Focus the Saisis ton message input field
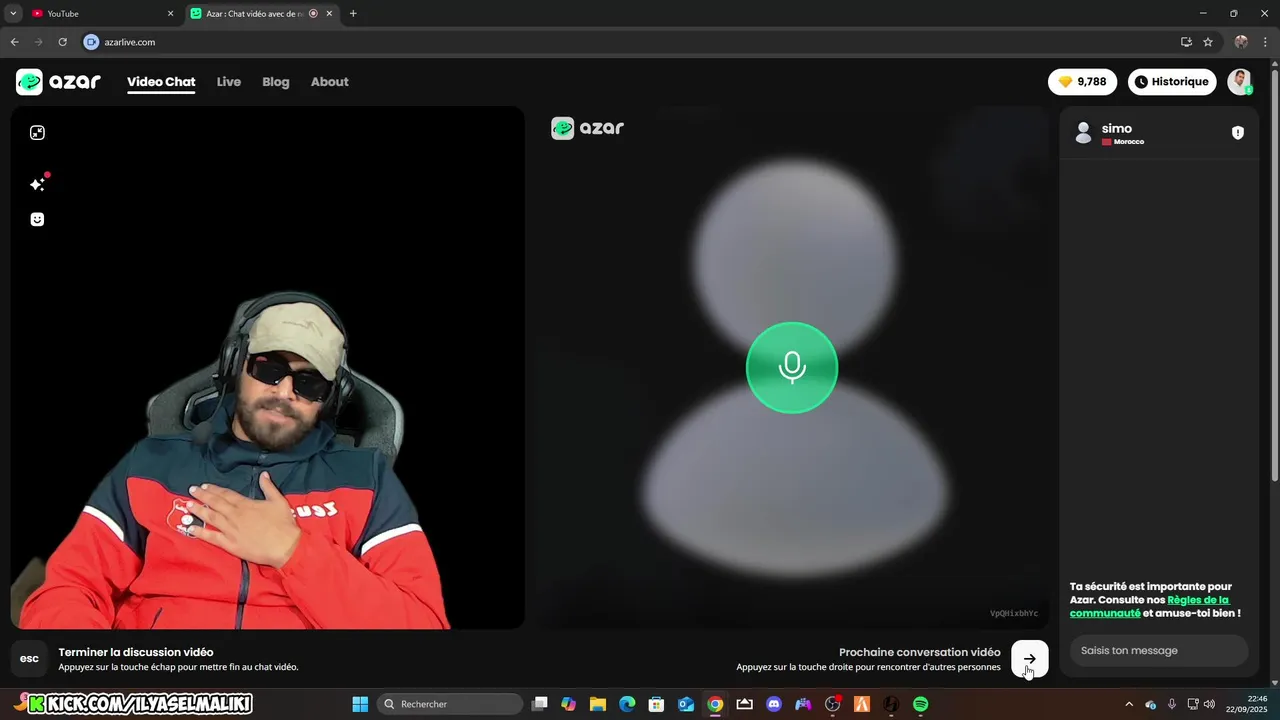 [x=1159, y=651]
